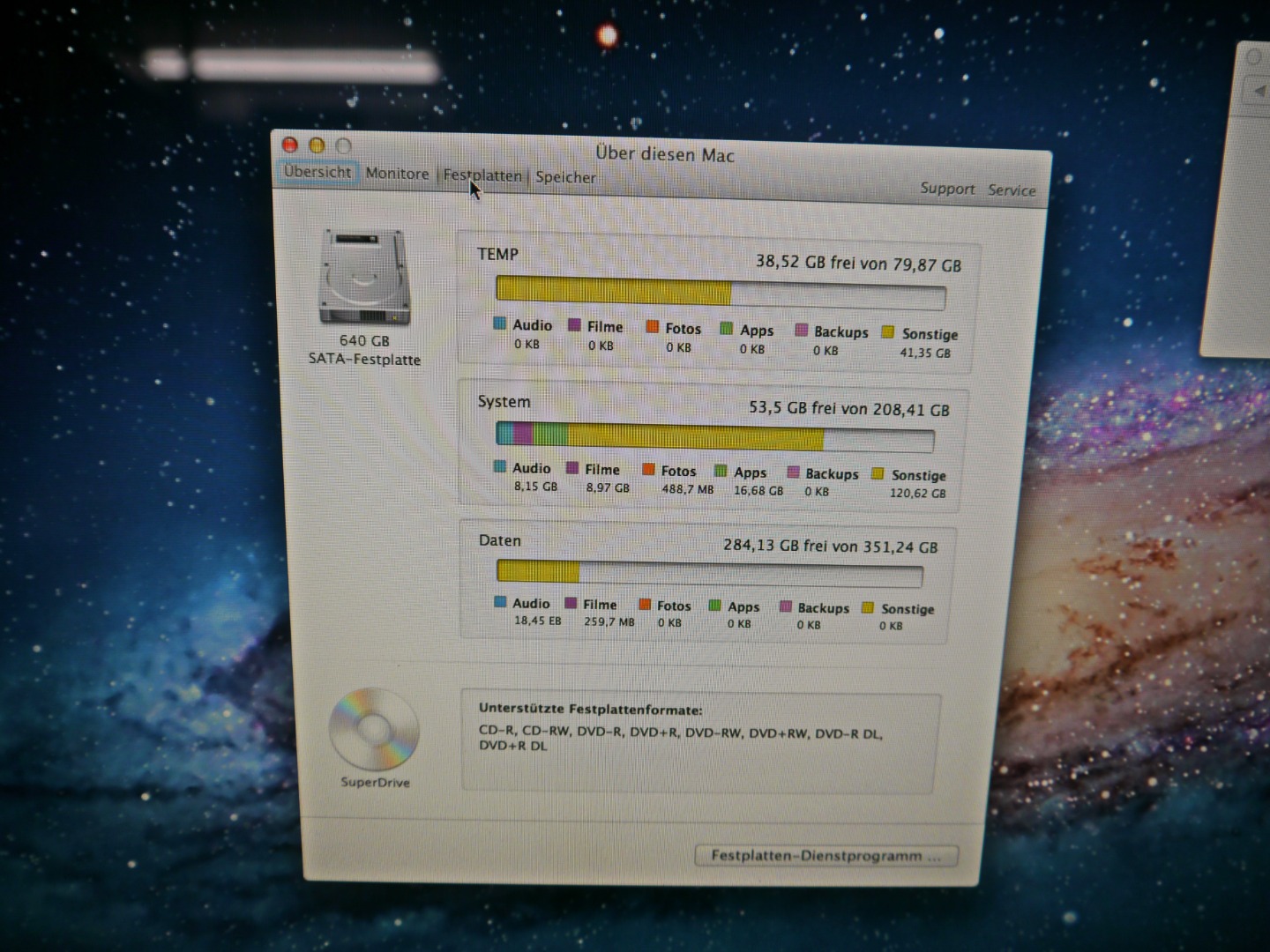Click the yellow minimize window button
Image resolution: width=1270 pixels, height=952 pixels.
[x=317, y=145]
